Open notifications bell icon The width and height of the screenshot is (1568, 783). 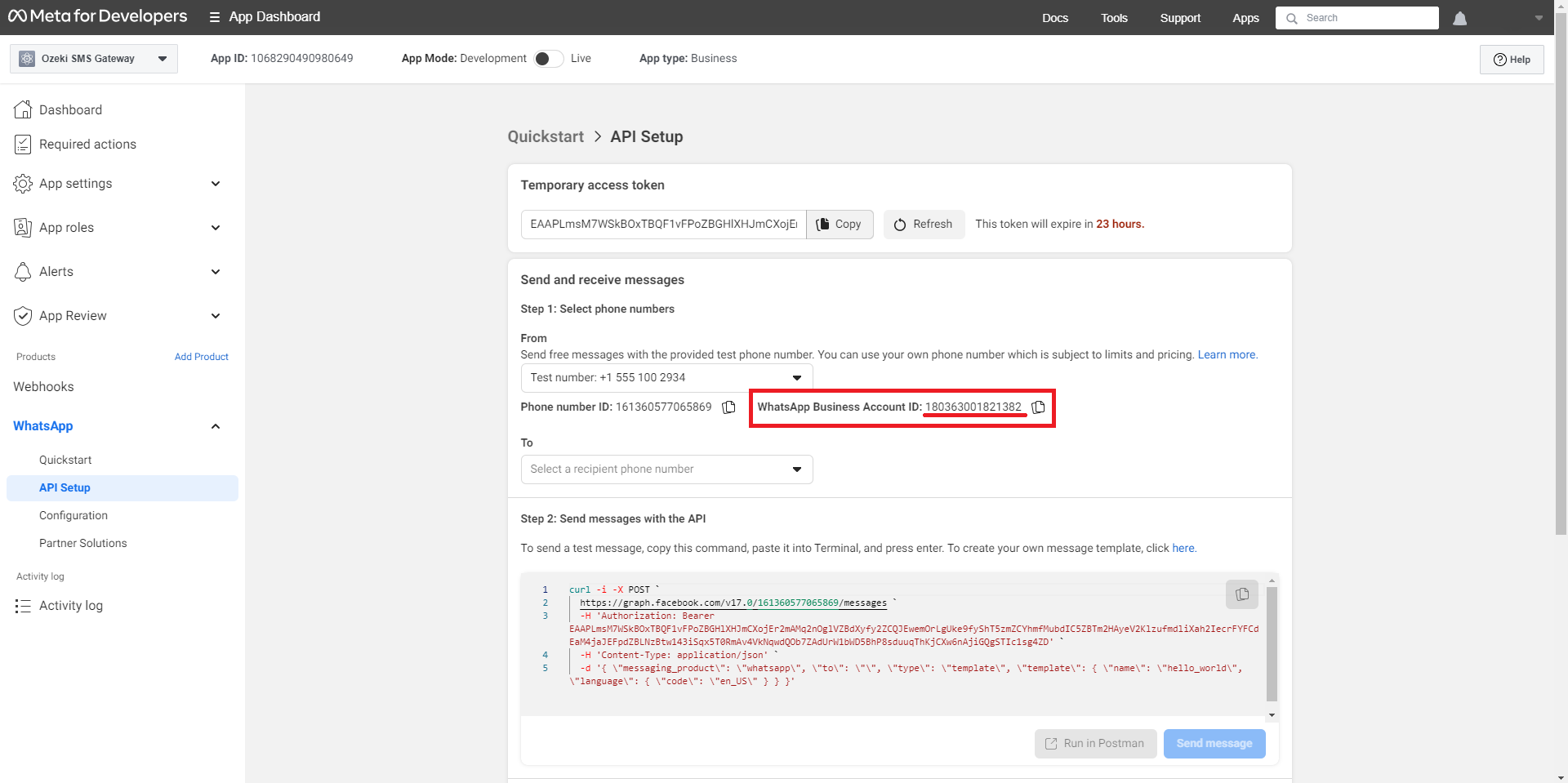tap(1460, 18)
